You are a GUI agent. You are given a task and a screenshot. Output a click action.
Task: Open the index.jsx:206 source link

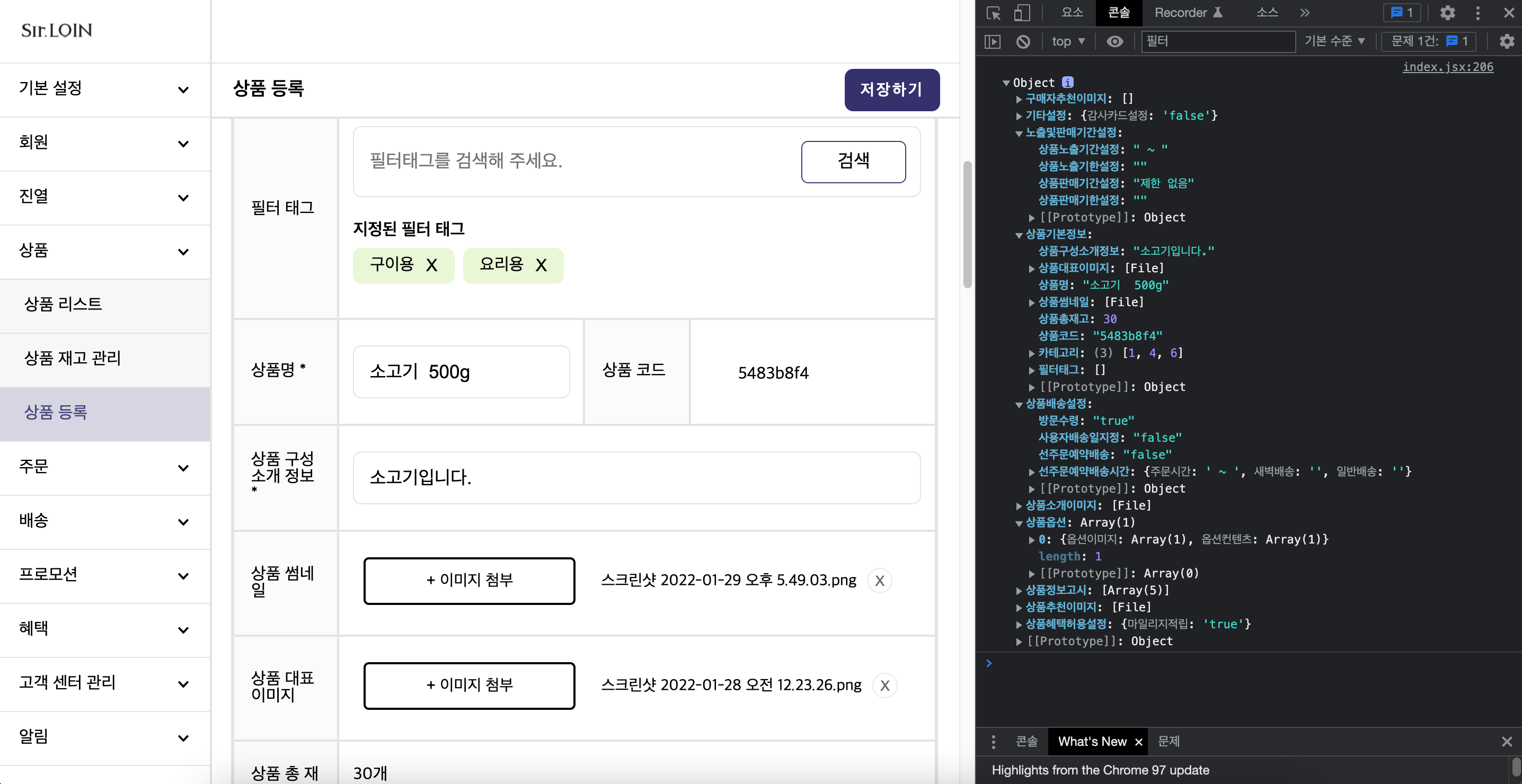pos(1448,67)
